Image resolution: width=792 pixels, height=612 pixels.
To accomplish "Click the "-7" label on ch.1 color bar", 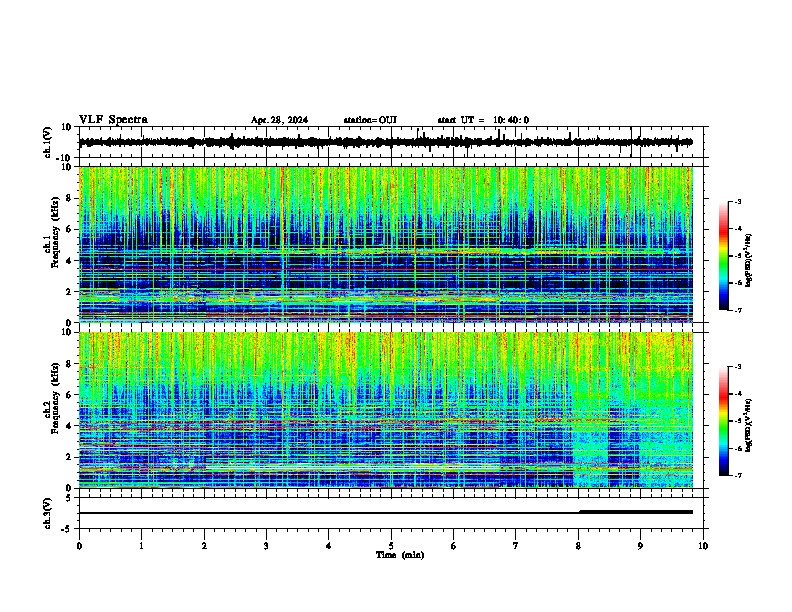I will (738, 310).
